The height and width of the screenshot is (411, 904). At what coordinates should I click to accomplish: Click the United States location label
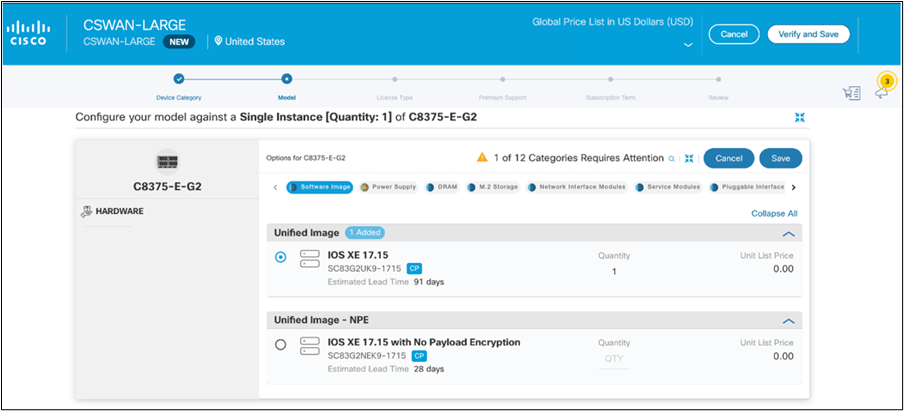(x=255, y=42)
